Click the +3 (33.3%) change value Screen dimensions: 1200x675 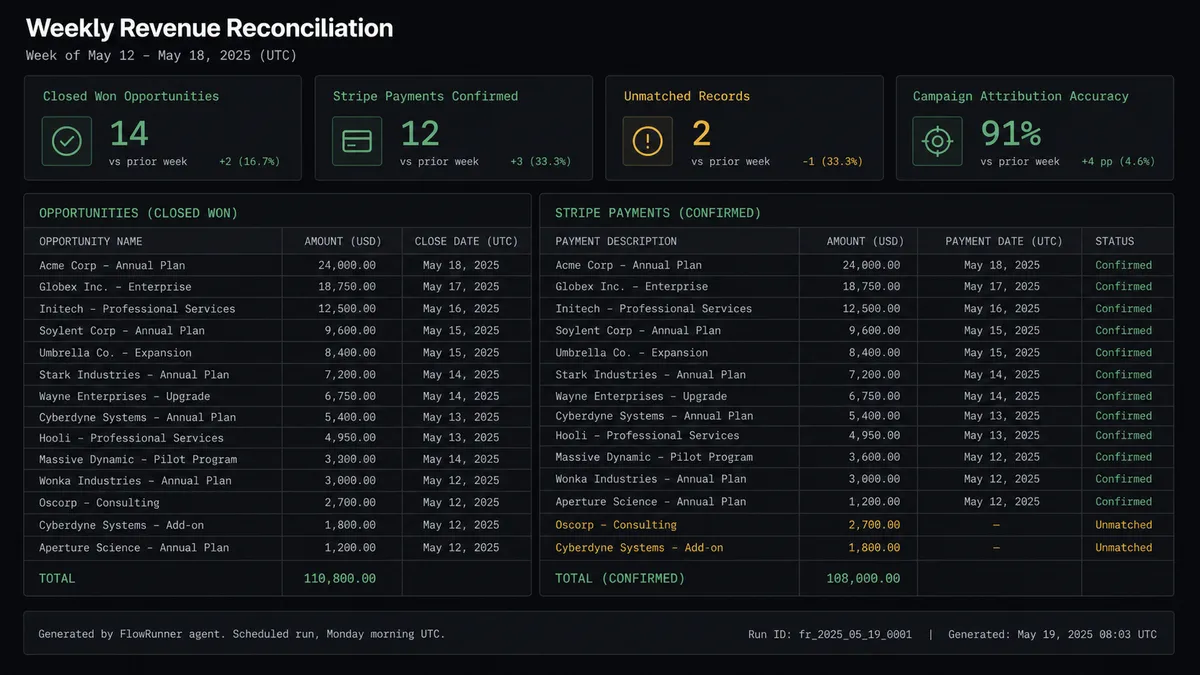pyautogui.click(x=540, y=161)
